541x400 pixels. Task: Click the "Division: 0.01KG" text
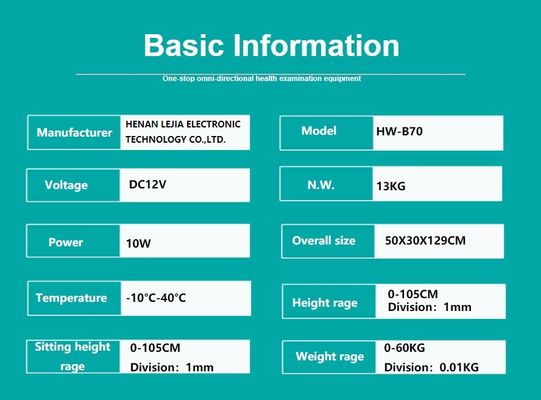point(431,367)
